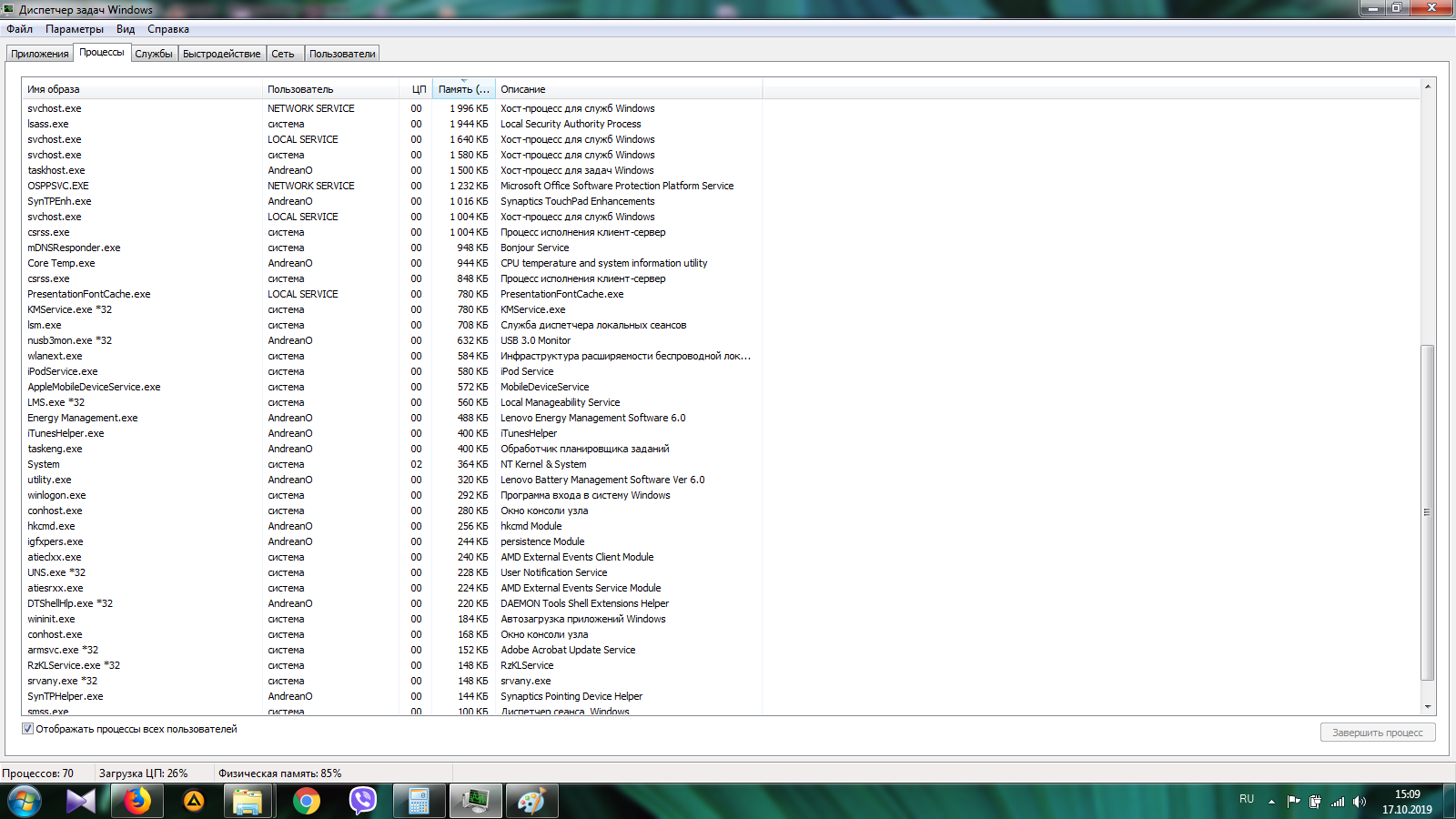This screenshot has width=1456, height=819.
Task: Sort by ЦП column header
Action: tap(417, 89)
